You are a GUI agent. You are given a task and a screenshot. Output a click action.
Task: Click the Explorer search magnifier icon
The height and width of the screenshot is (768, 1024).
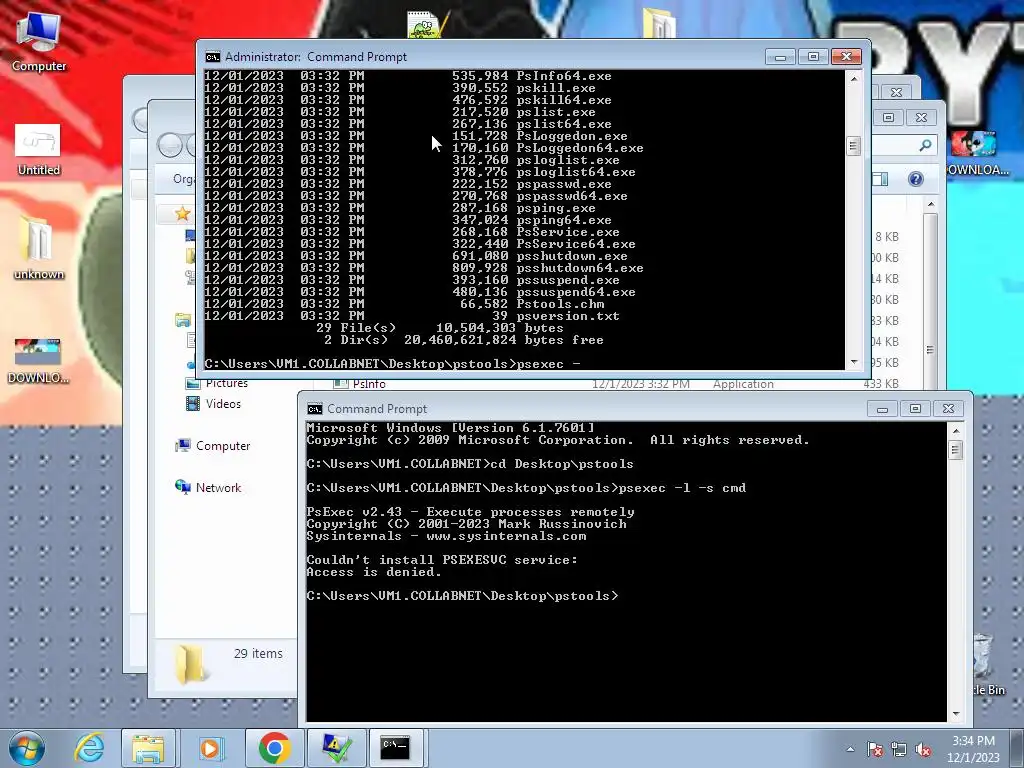[x=925, y=145]
